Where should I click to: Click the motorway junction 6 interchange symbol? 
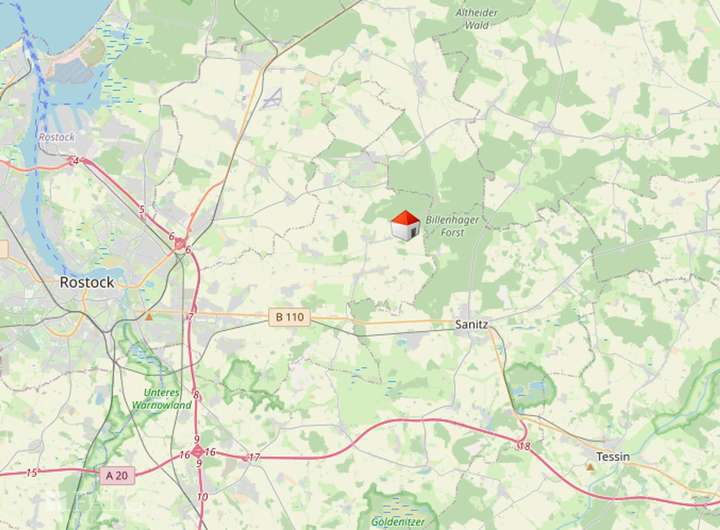point(180,244)
